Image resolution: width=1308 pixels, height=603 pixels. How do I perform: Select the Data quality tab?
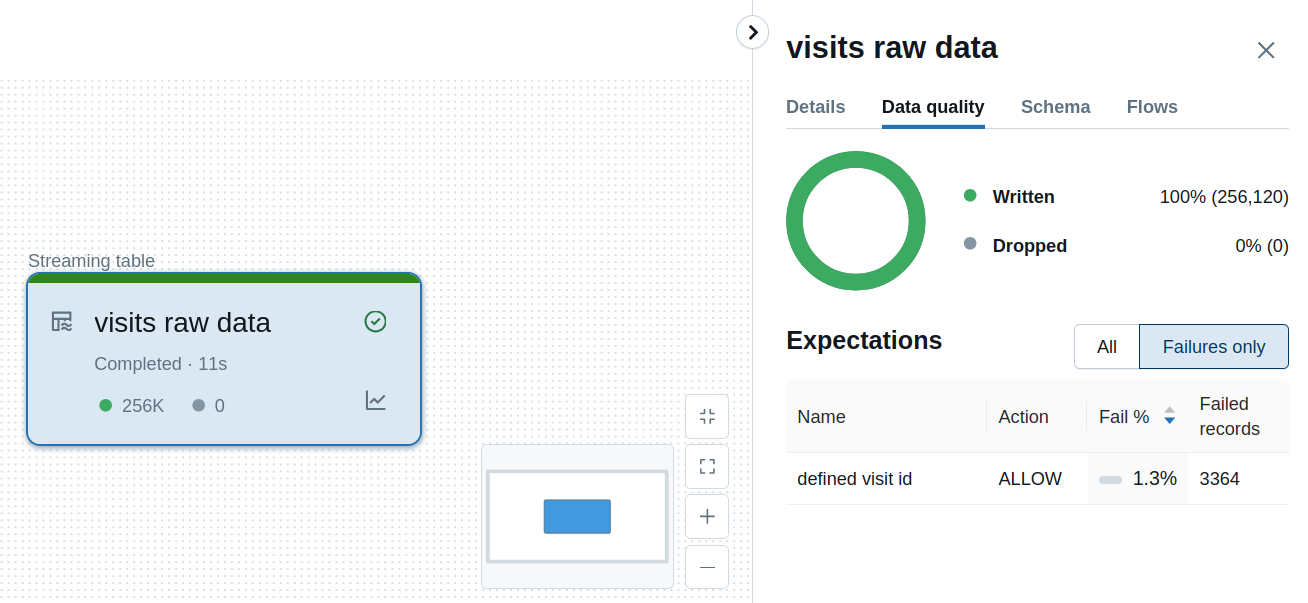click(x=933, y=107)
